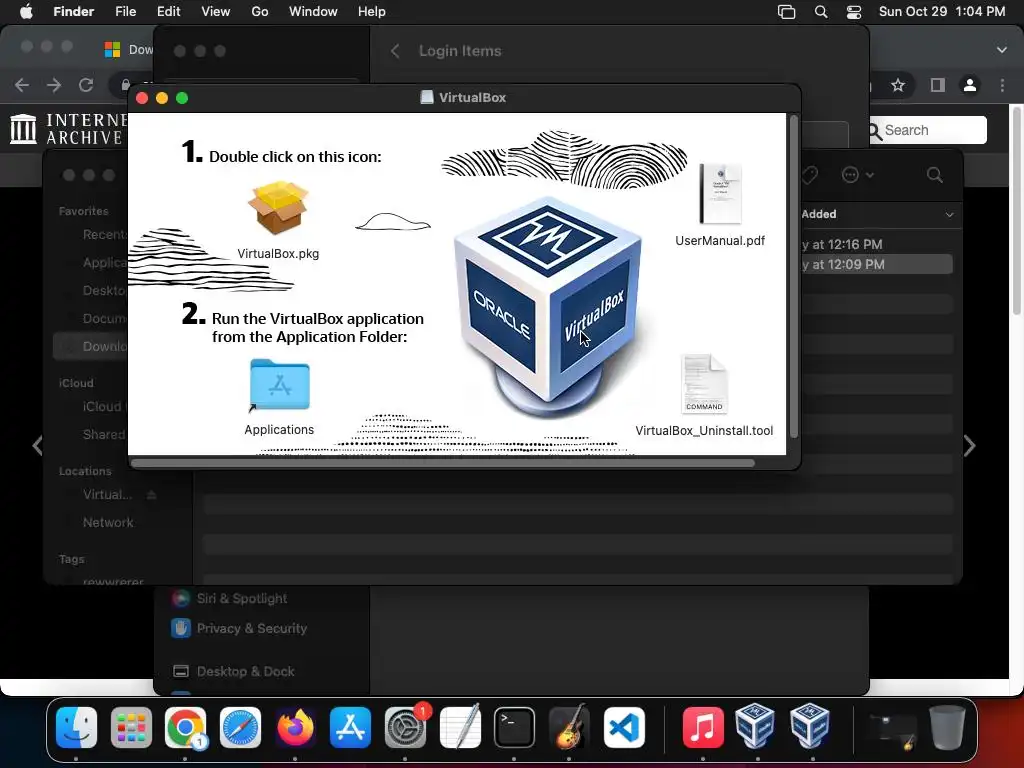Open the Edit menu
The image size is (1024, 768).
click(x=168, y=12)
